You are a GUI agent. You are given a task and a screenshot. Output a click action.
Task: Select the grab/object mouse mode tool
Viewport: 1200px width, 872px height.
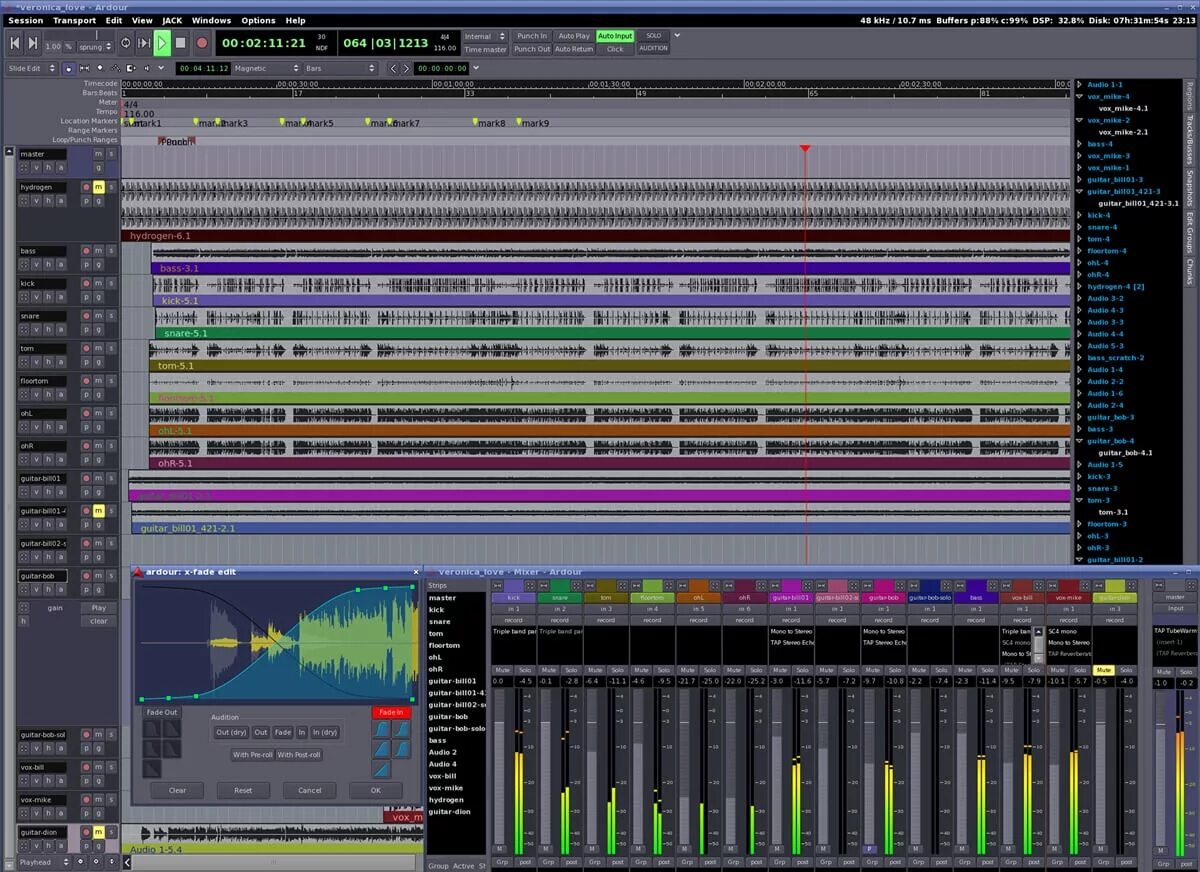(x=68, y=68)
